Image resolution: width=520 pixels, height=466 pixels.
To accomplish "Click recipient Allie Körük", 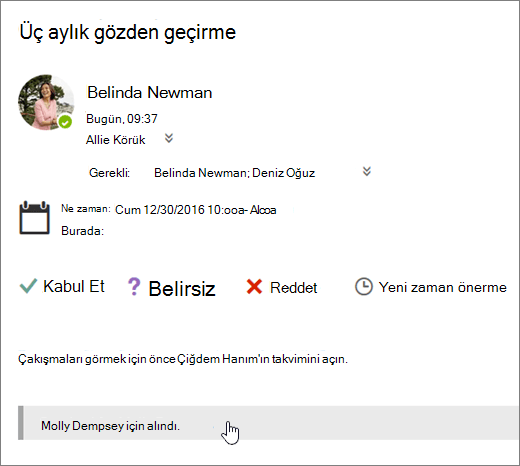I will tap(115, 140).
